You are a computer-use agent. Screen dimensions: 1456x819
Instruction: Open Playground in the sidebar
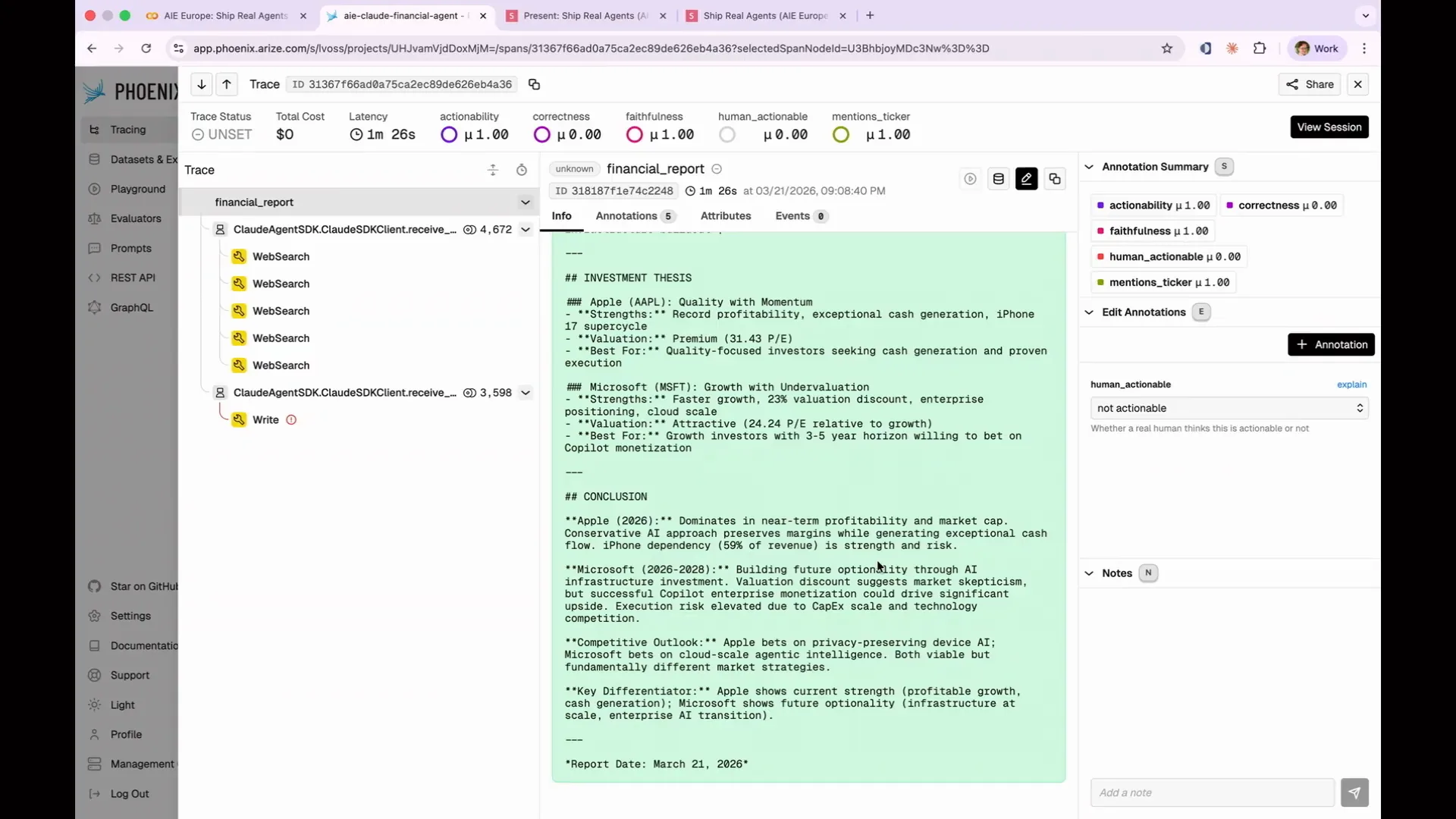pyautogui.click(x=129, y=189)
